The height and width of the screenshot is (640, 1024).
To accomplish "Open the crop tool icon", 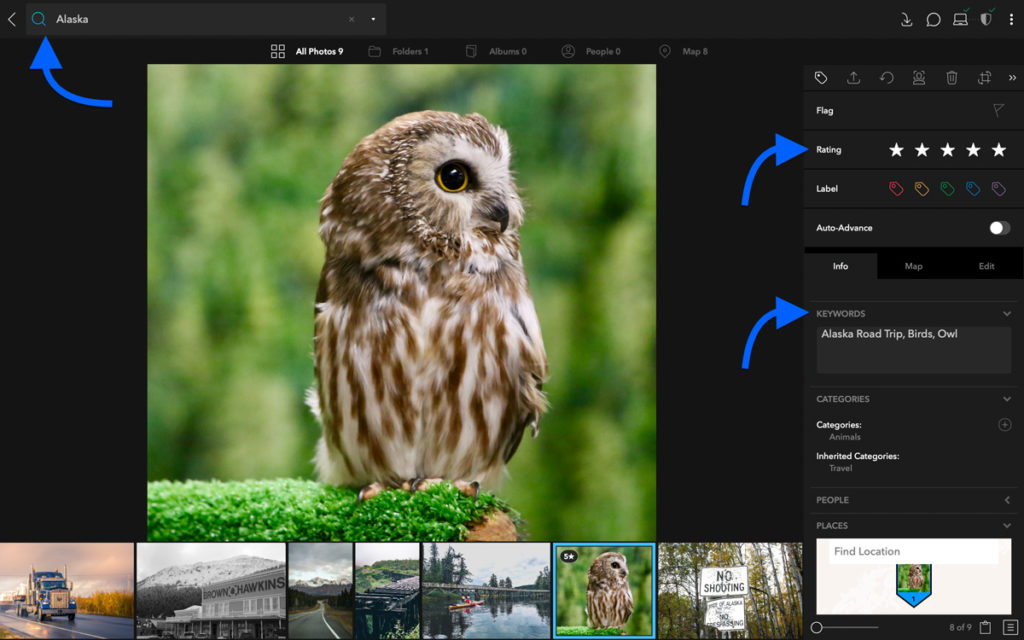I will 984,78.
